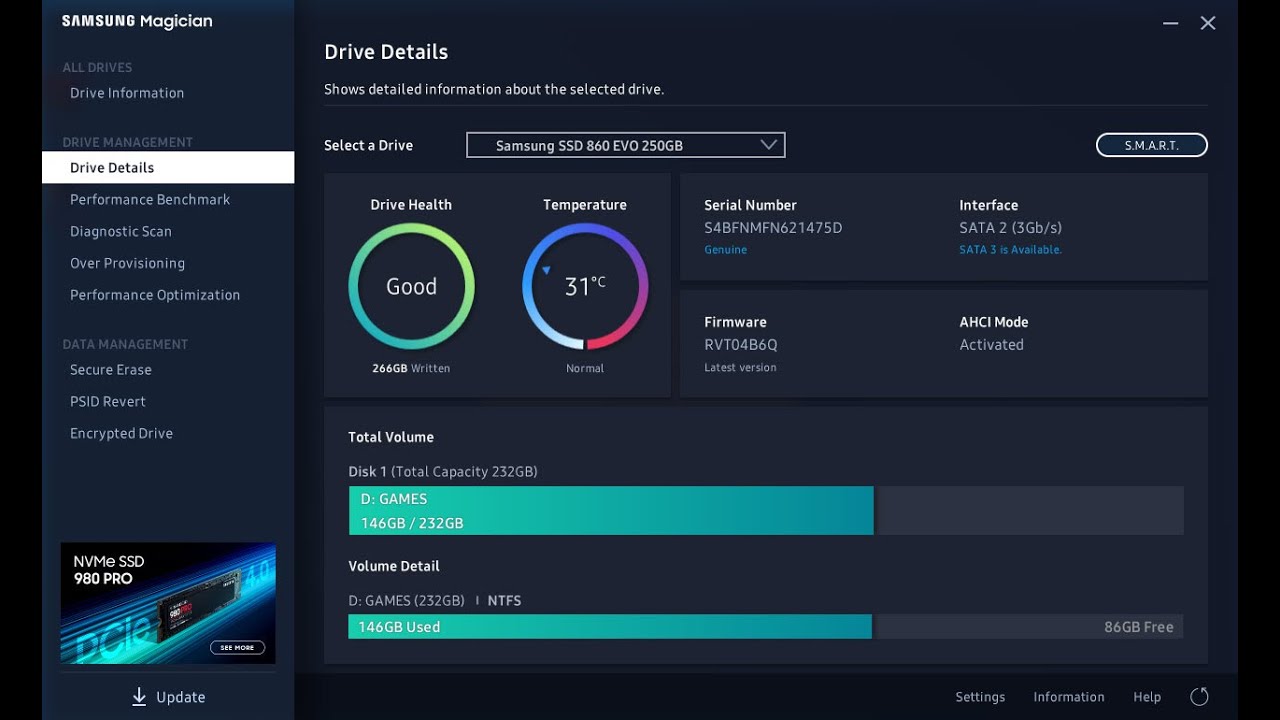Click the Normal temperature status text
The image size is (1280, 720).
coord(585,369)
